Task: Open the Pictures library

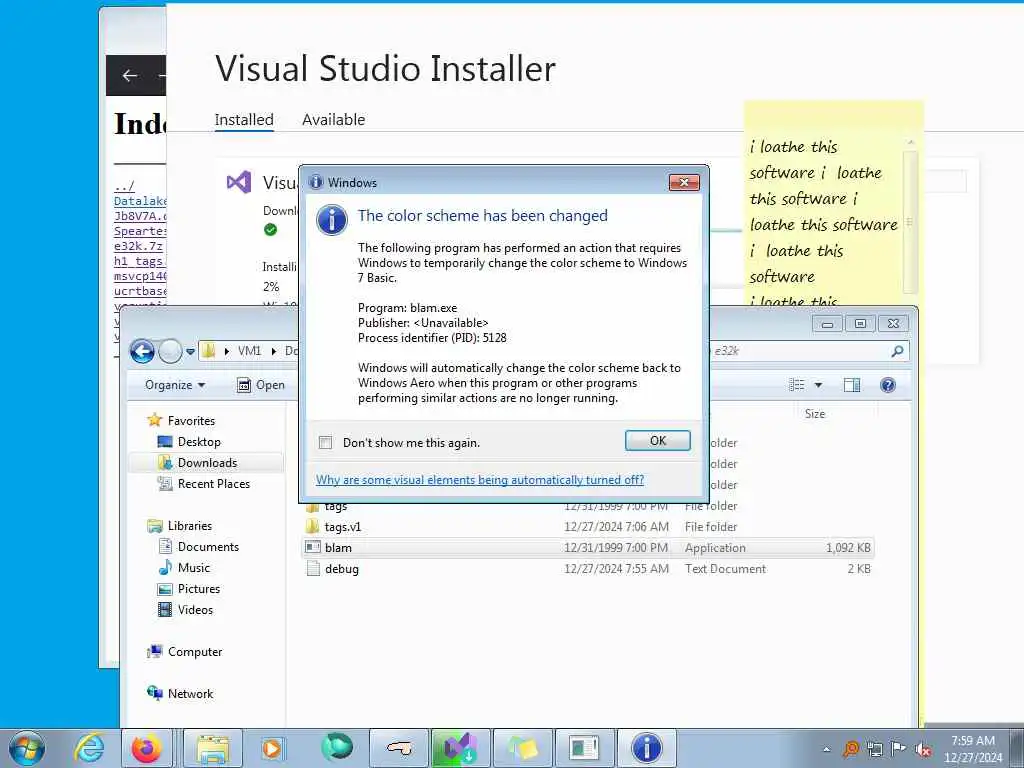Action: 199,588
